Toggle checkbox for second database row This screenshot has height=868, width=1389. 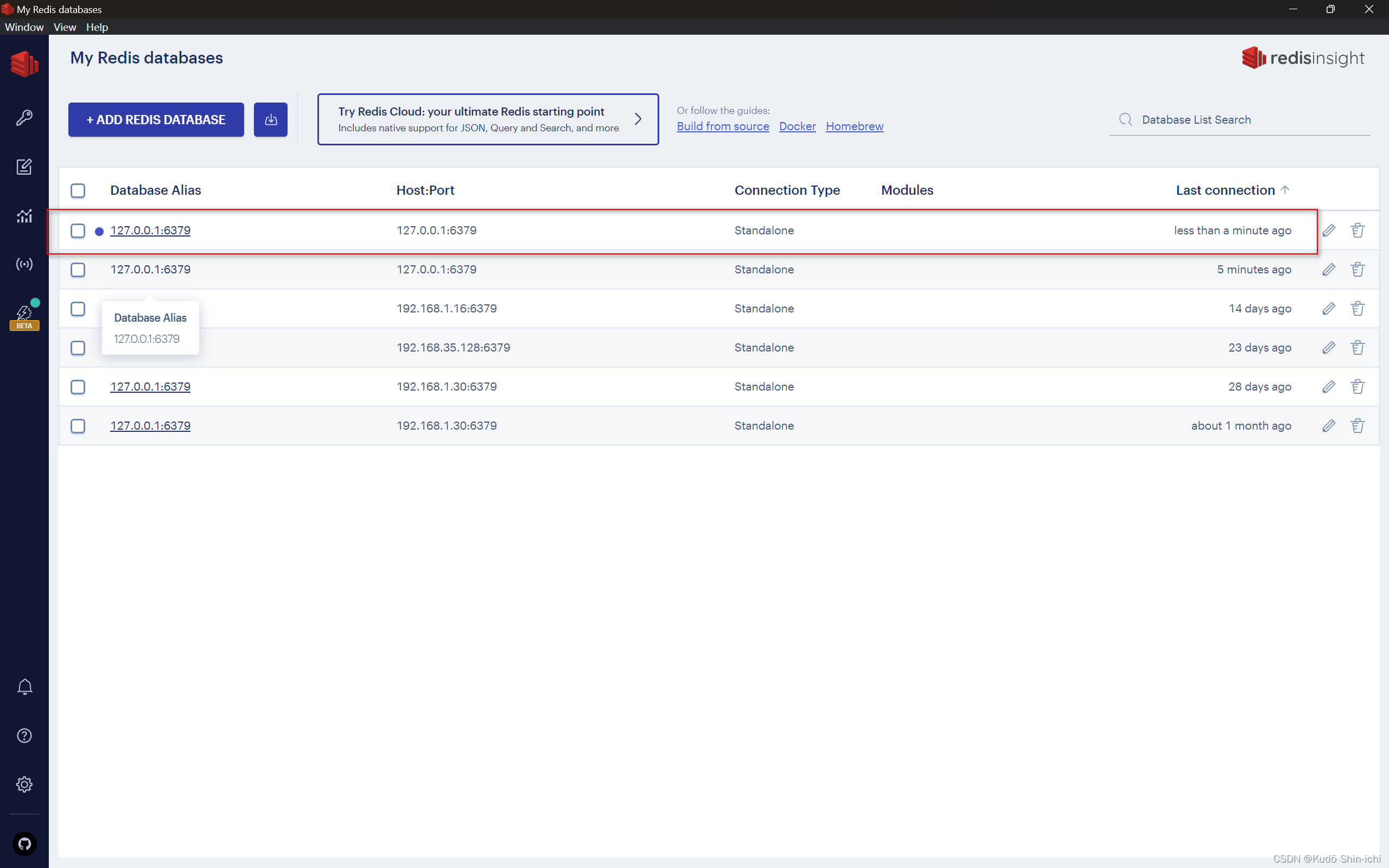(x=77, y=268)
